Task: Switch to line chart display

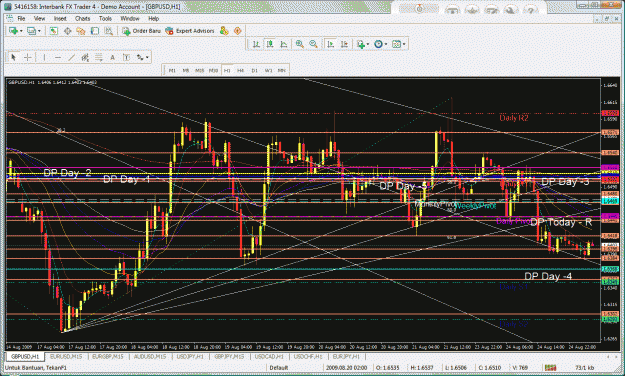Action: tap(283, 44)
